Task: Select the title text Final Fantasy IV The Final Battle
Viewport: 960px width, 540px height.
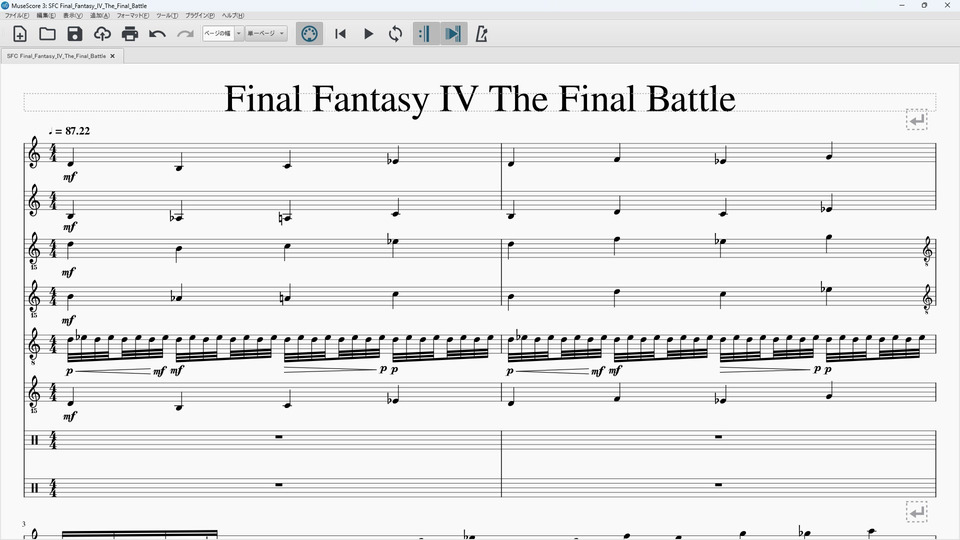Action: coord(480,99)
